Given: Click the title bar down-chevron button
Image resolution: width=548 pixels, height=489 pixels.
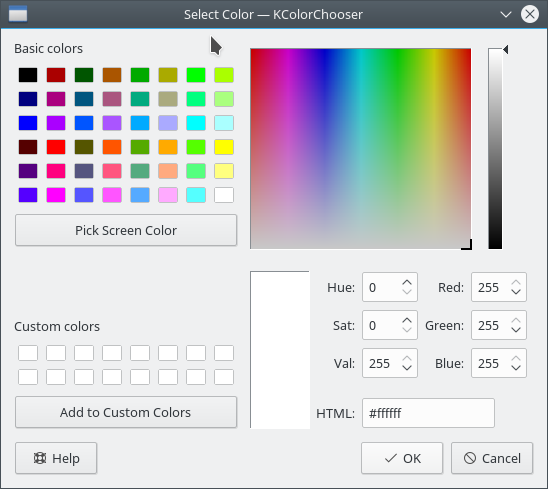Looking at the screenshot, I should pyautogui.click(x=505, y=14).
